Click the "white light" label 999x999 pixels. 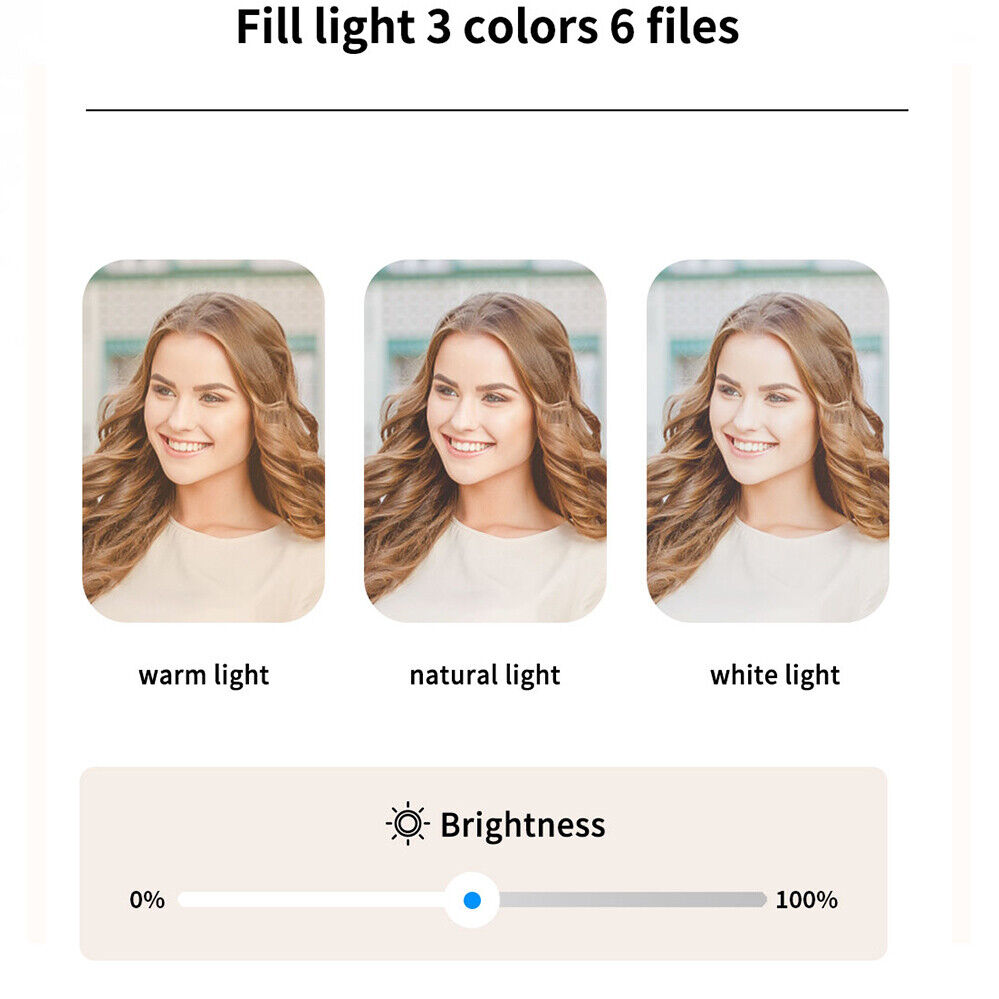point(775,675)
